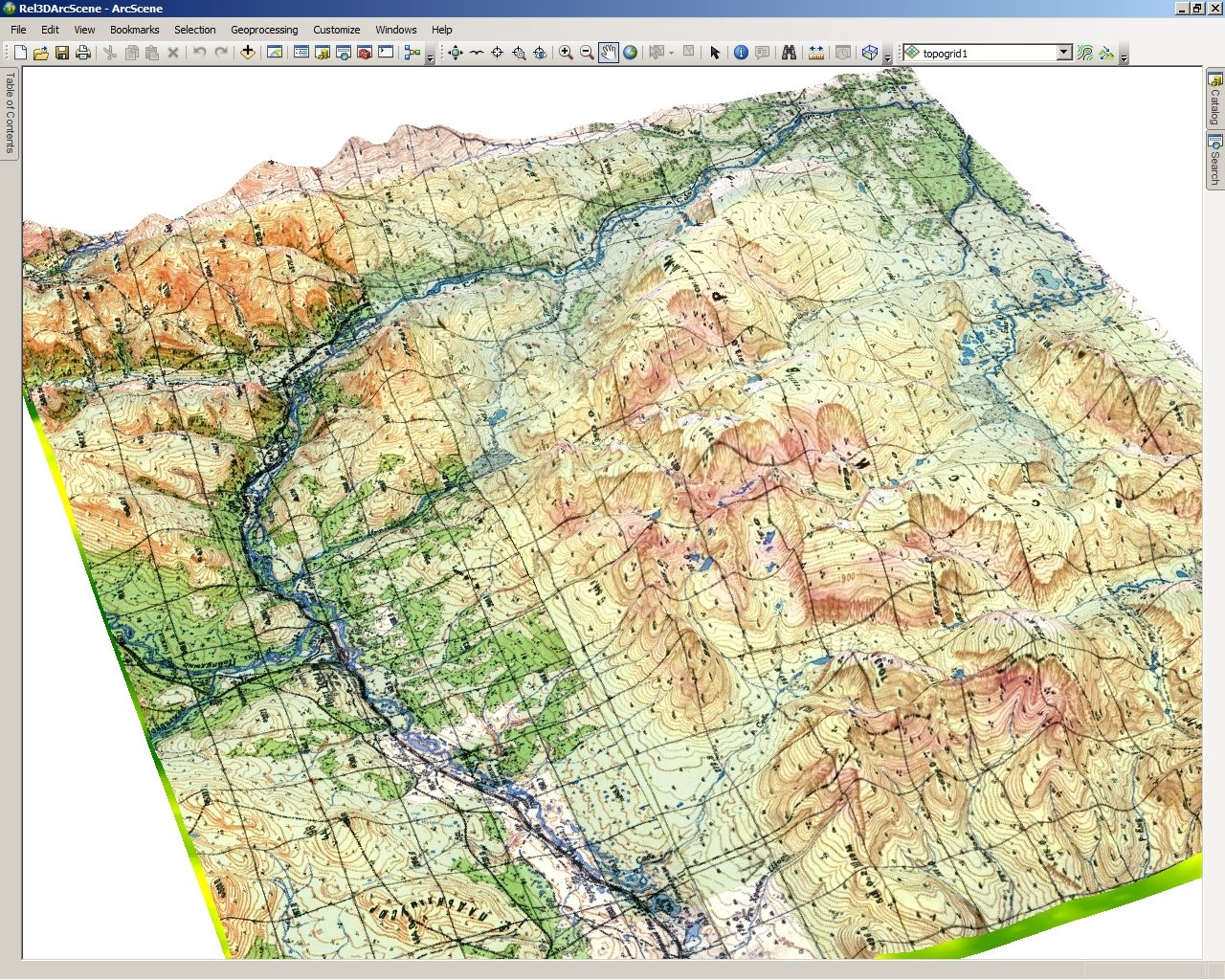Open the Bookmarks menu

click(x=134, y=30)
